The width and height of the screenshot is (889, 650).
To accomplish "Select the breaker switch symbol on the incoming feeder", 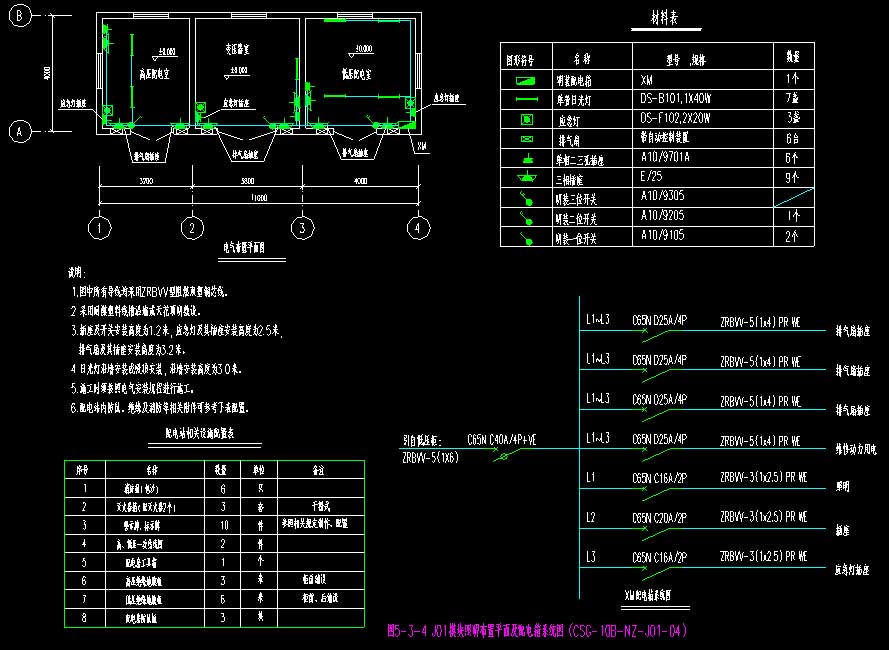I will 506,453.
